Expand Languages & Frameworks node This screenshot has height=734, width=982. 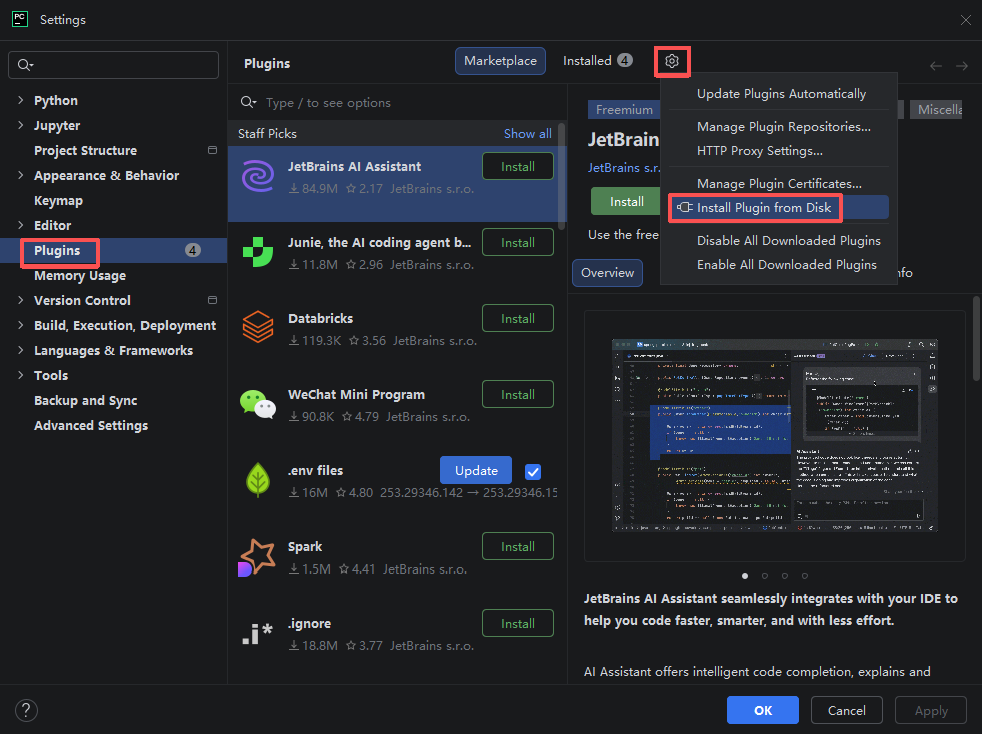21,350
